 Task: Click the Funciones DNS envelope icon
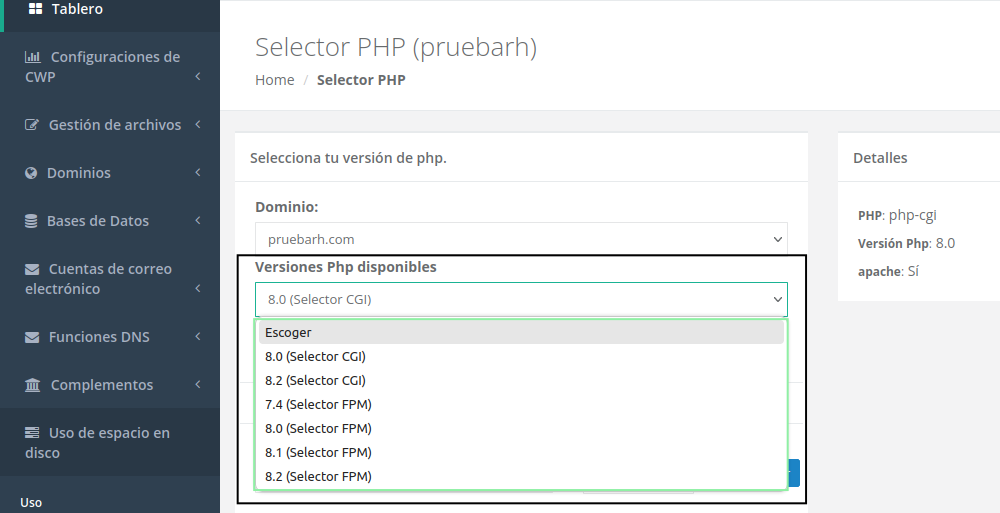tap(32, 337)
